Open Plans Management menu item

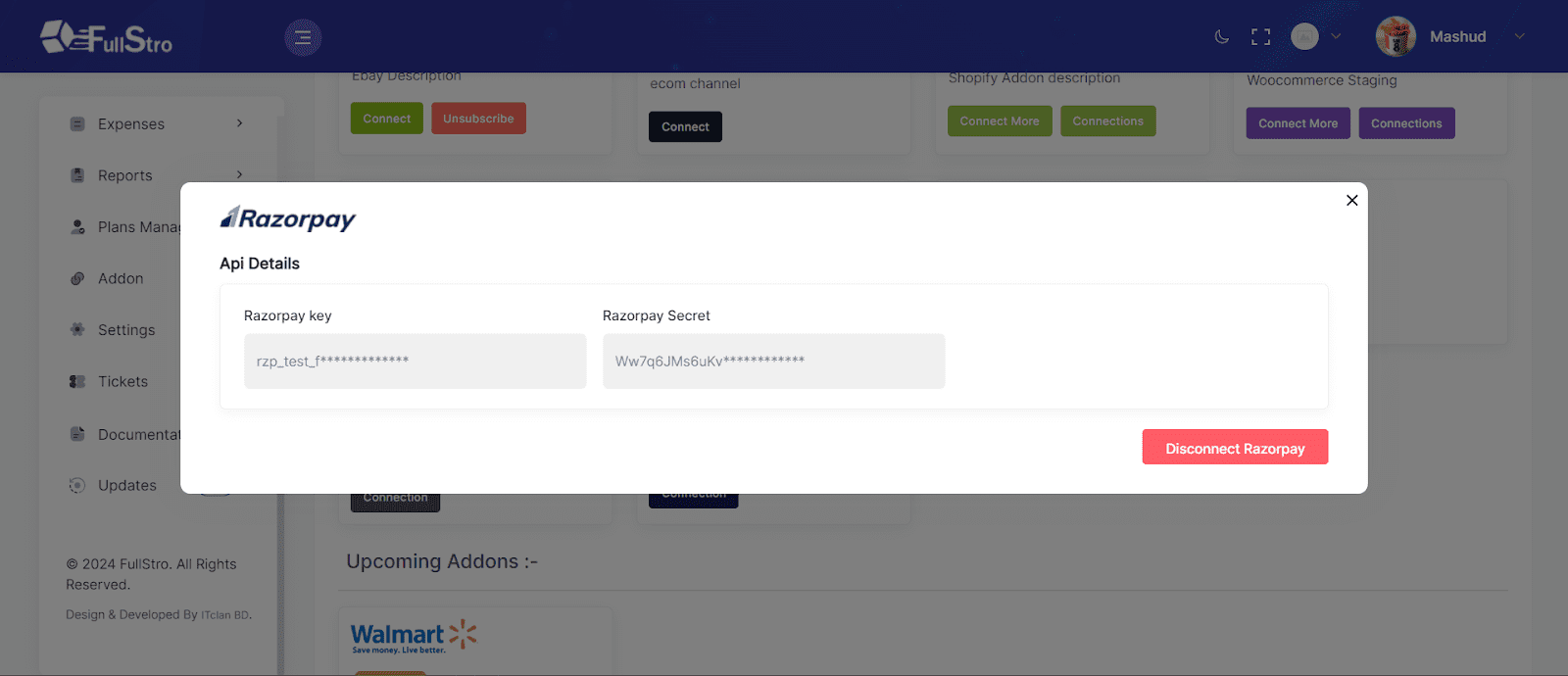(x=139, y=227)
